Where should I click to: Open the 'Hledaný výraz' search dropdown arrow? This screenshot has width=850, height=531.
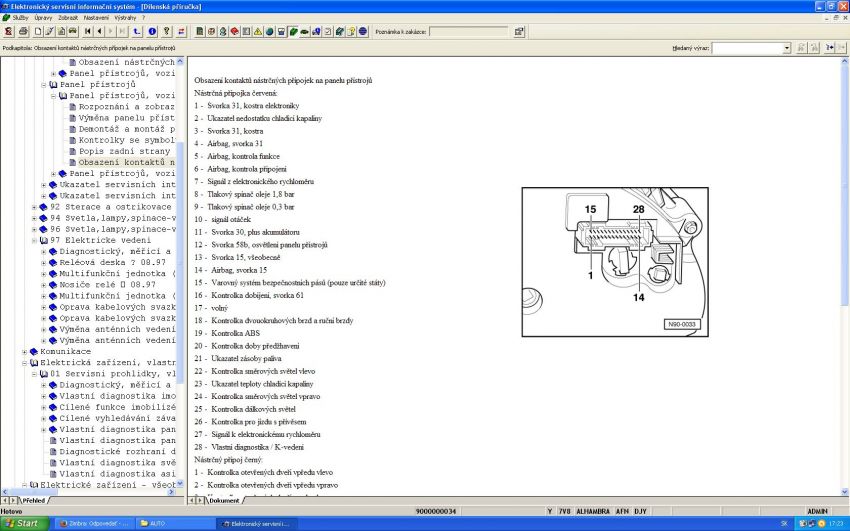point(786,47)
